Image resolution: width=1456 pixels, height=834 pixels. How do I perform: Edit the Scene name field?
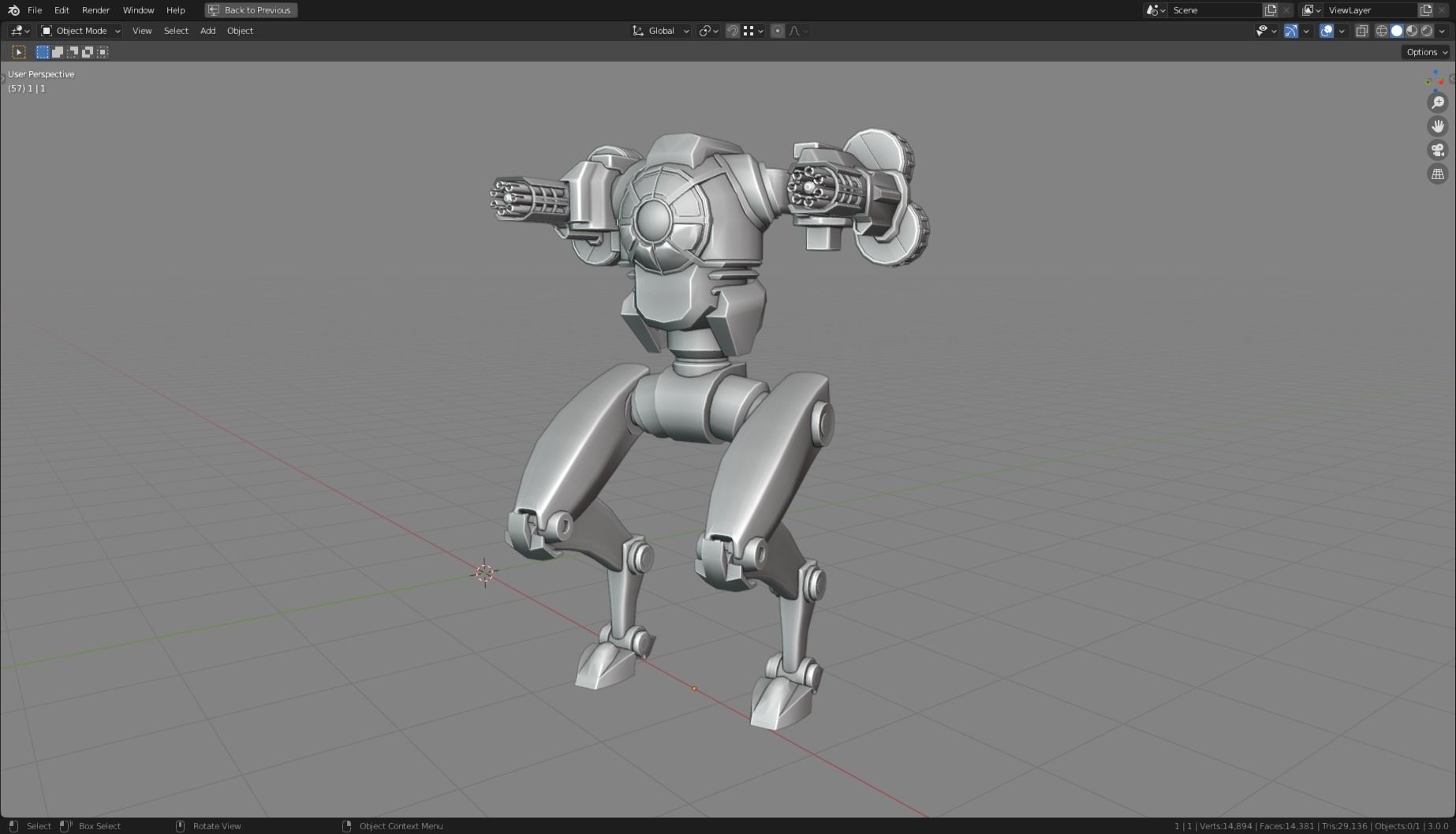1215,10
